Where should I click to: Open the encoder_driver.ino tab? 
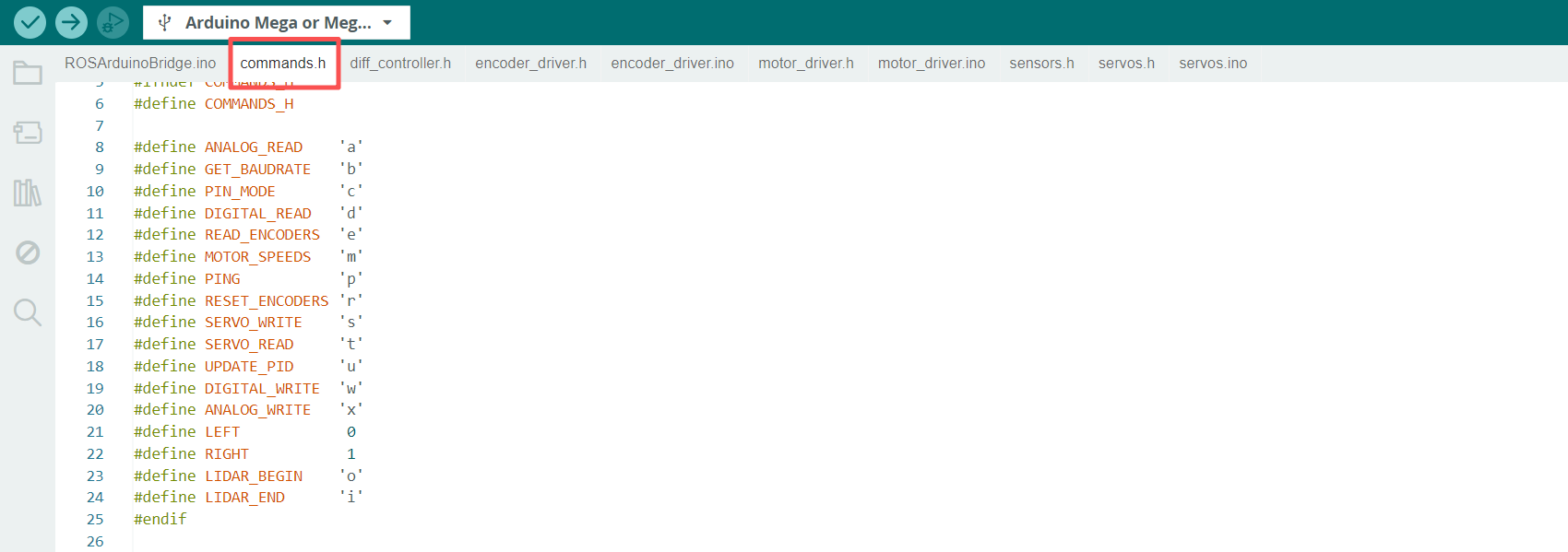[672, 63]
